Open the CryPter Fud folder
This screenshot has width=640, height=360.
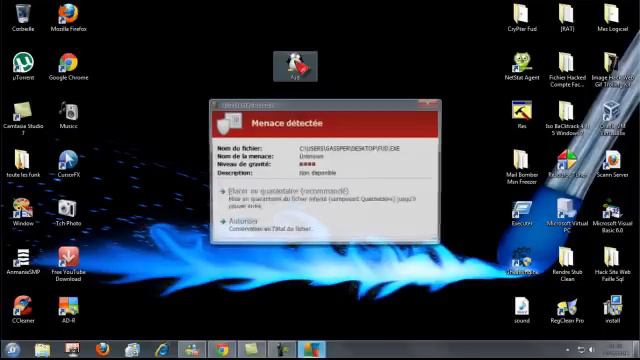(x=522, y=18)
